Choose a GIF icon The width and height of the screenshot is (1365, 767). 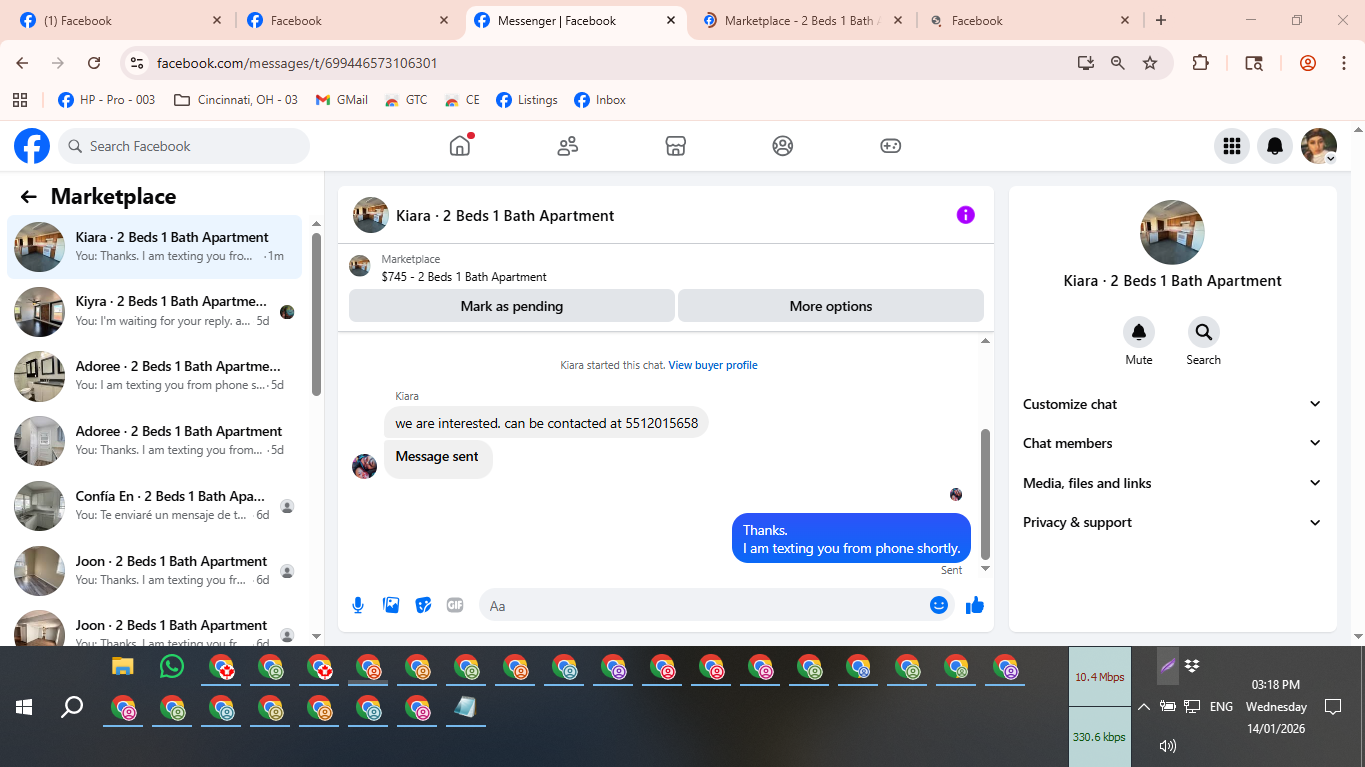(455, 605)
